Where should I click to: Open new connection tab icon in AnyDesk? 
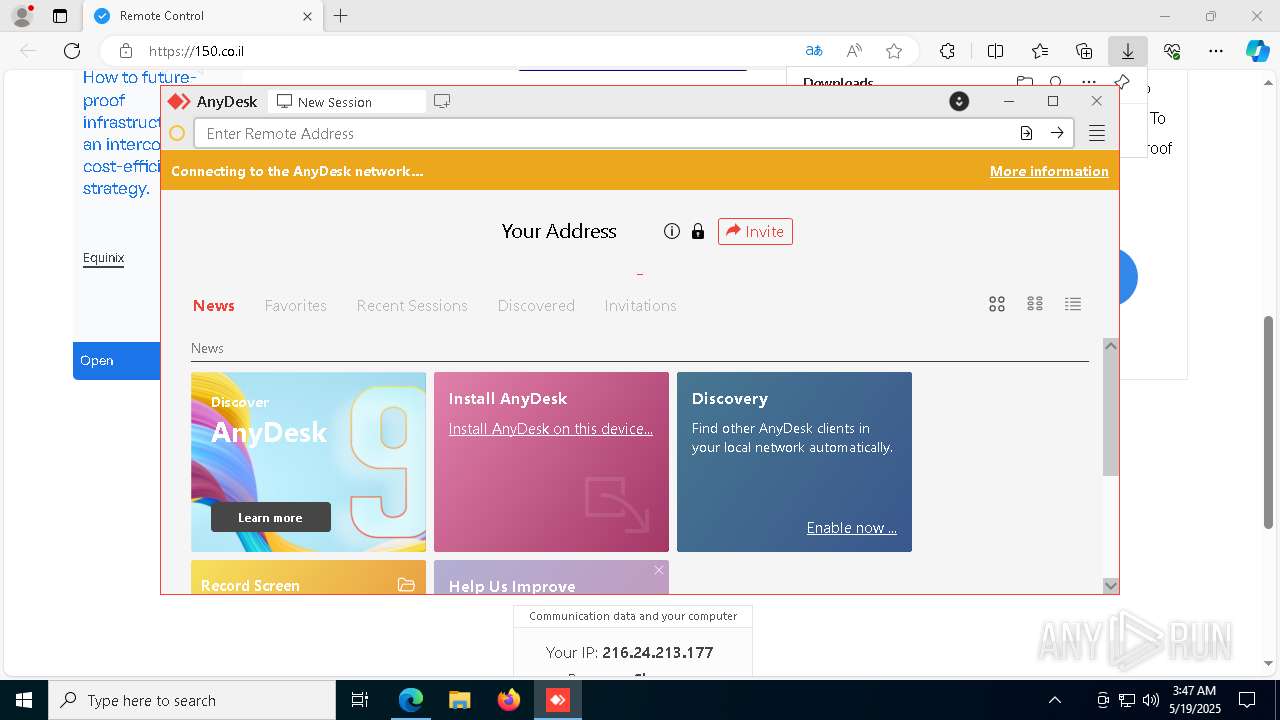click(442, 101)
